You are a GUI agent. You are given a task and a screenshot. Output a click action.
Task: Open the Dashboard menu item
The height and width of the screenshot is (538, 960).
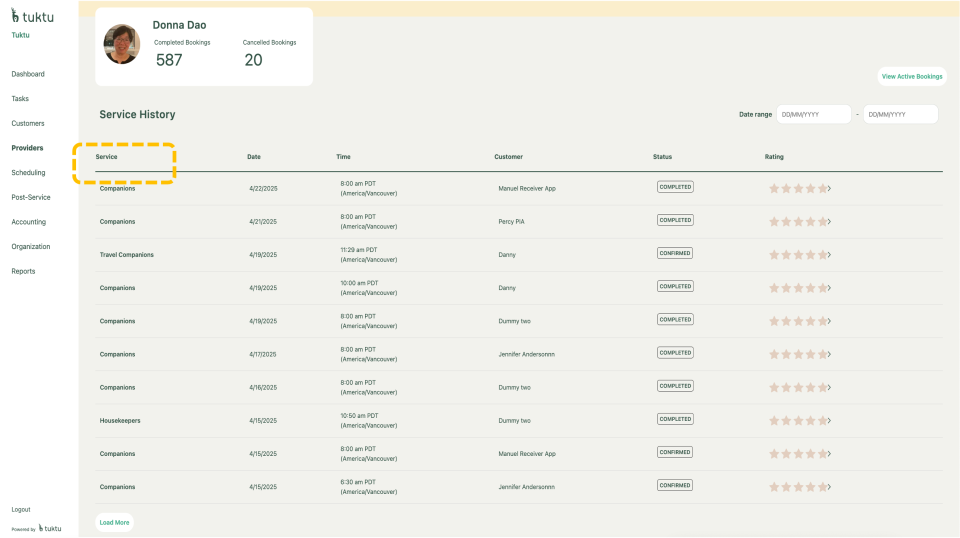pos(28,74)
